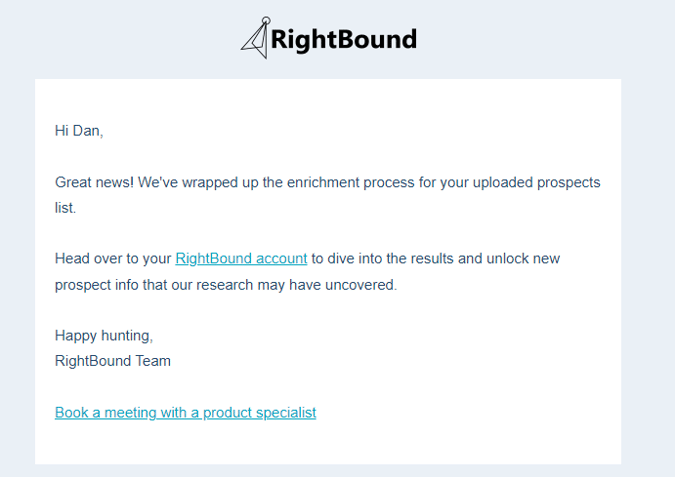Click the word 'process' in first paragraph
The height and width of the screenshot is (477, 675).
point(389,182)
